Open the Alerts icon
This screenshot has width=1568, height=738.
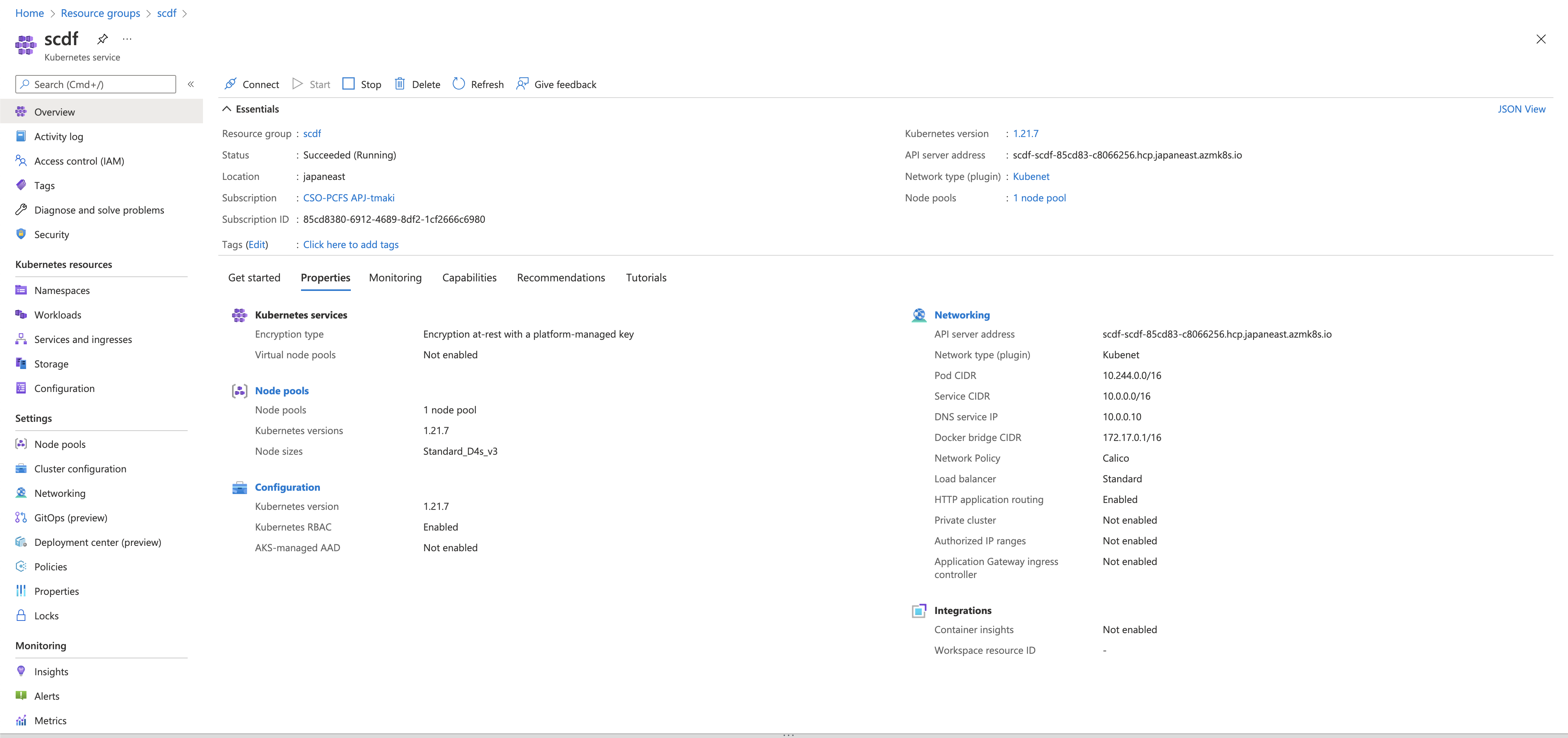pyautogui.click(x=21, y=696)
